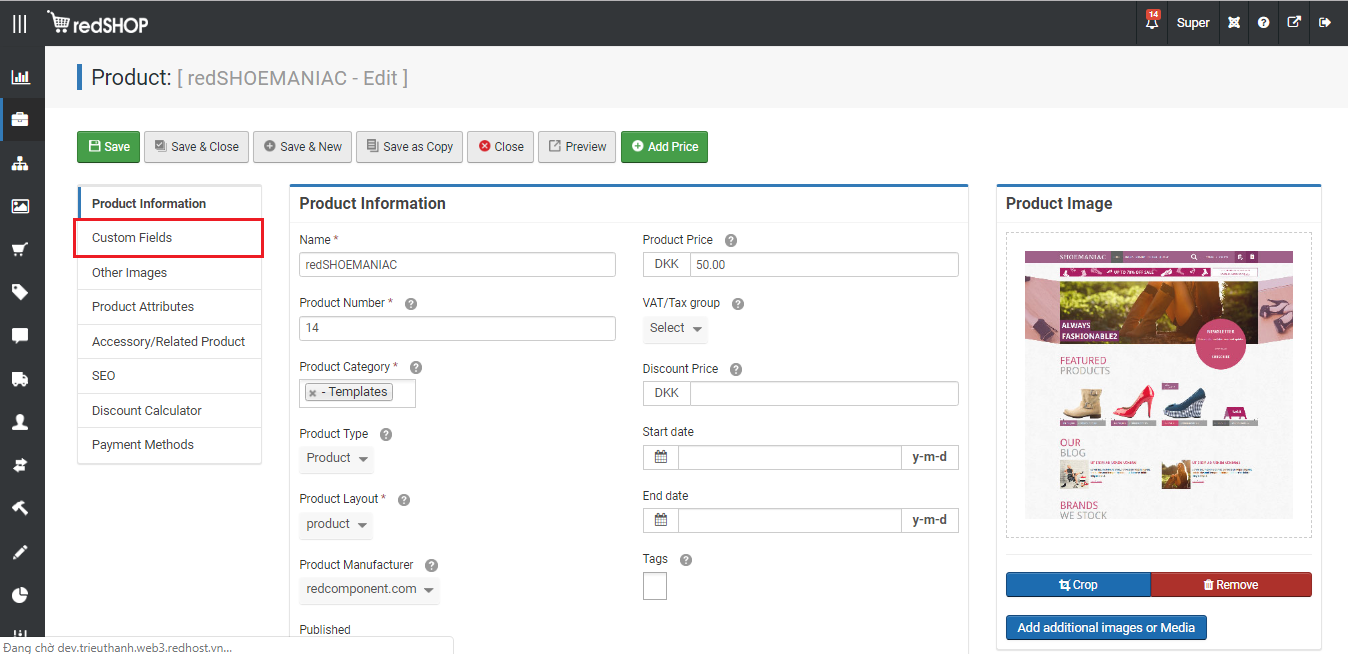
Task: Open the category hierarchy sidebar icon
Action: pyautogui.click(x=20, y=163)
